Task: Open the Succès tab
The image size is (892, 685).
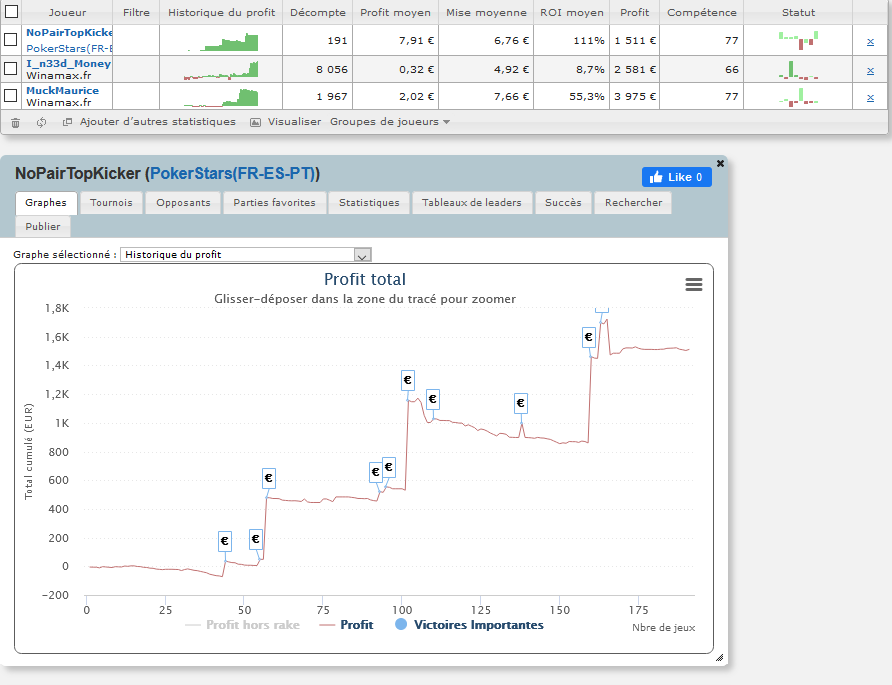Action: (x=563, y=203)
